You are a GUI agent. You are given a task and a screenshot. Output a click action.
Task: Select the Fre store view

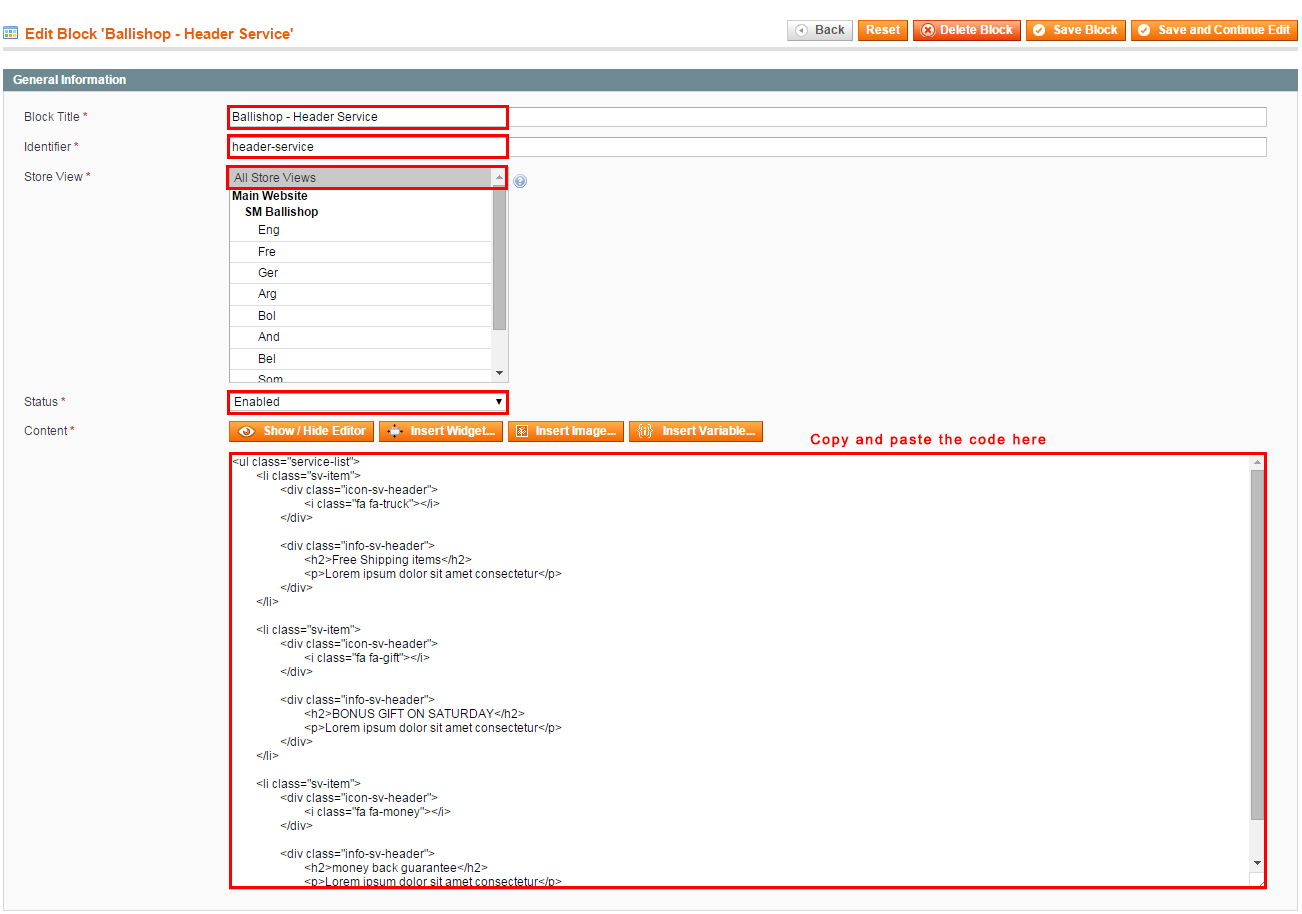tap(361, 252)
